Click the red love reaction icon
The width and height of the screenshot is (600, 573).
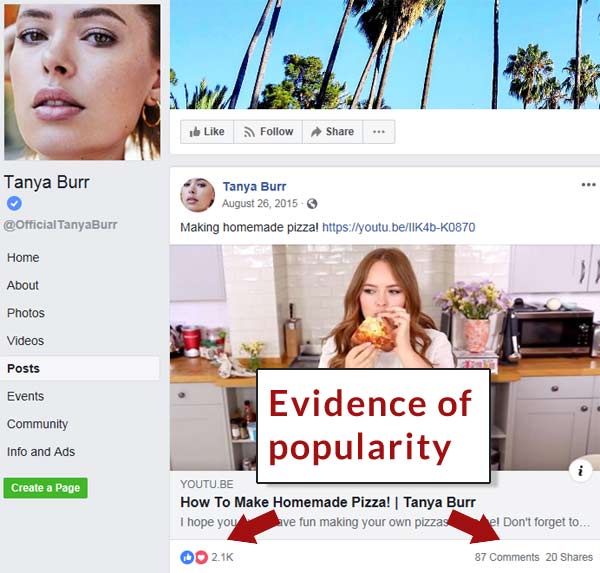201,557
